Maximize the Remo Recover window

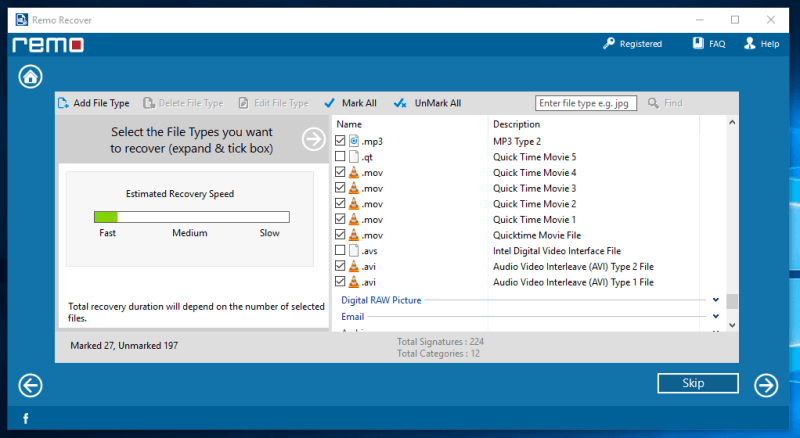[x=735, y=20]
